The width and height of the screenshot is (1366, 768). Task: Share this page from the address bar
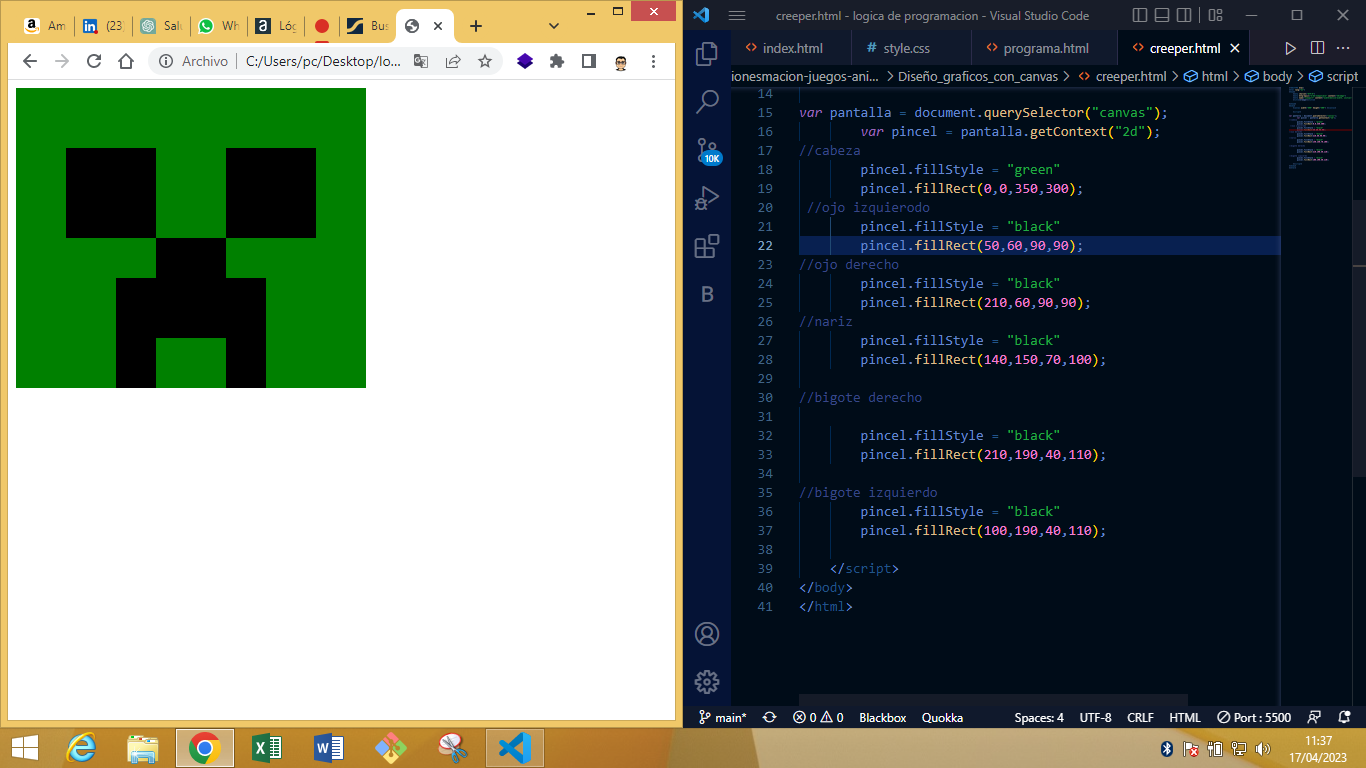(x=453, y=61)
